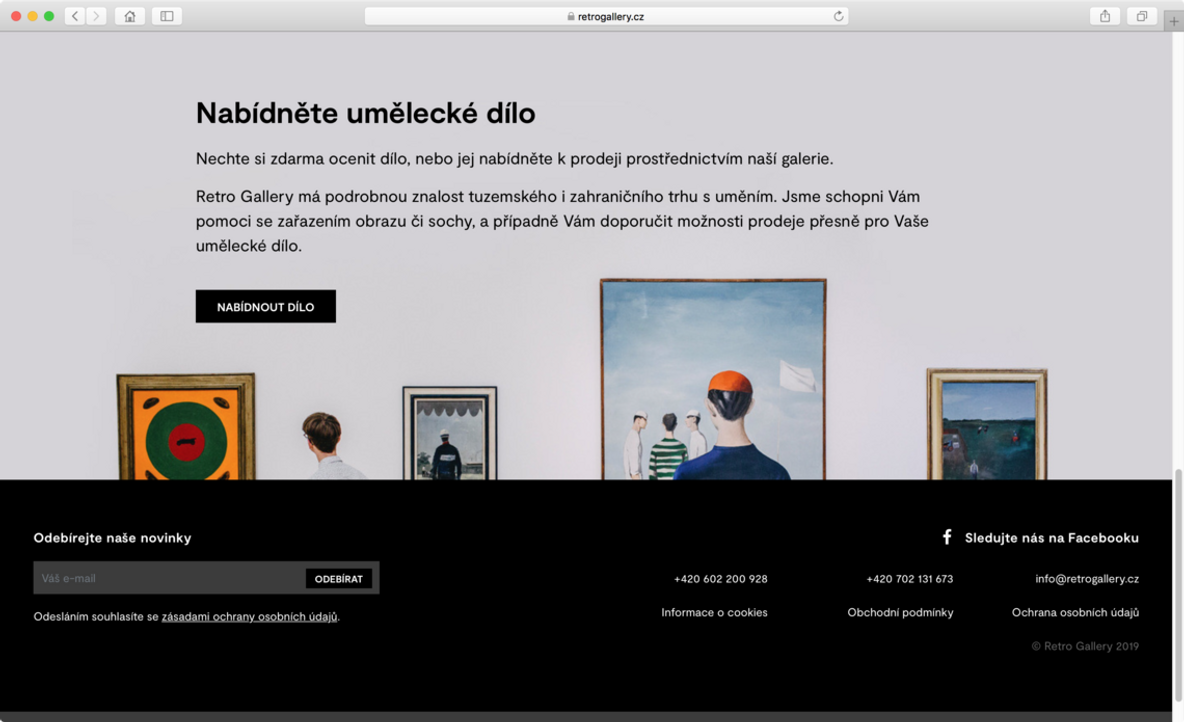Click the Safari forward arrow
The height and width of the screenshot is (722, 1184).
click(96, 16)
